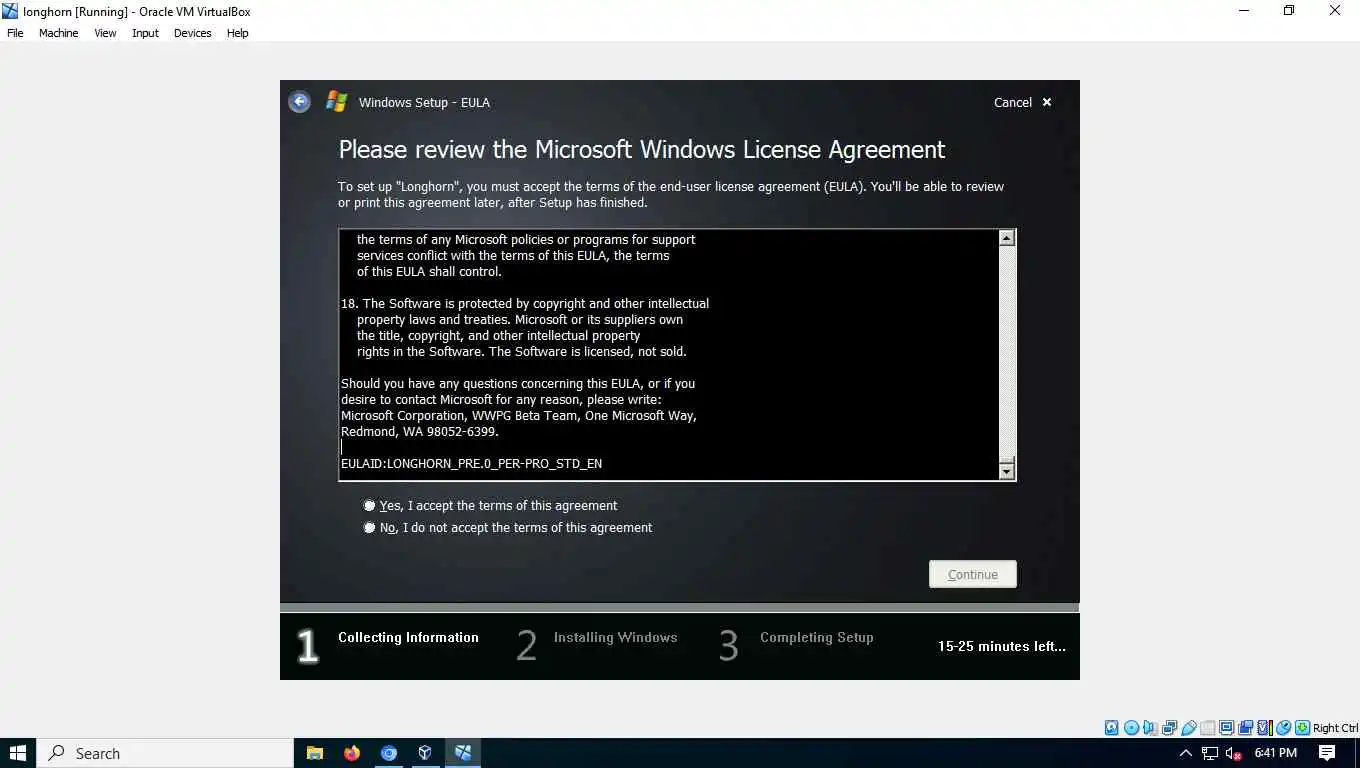Click the X icon beside Cancel
The height and width of the screenshot is (768, 1360).
1047,102
